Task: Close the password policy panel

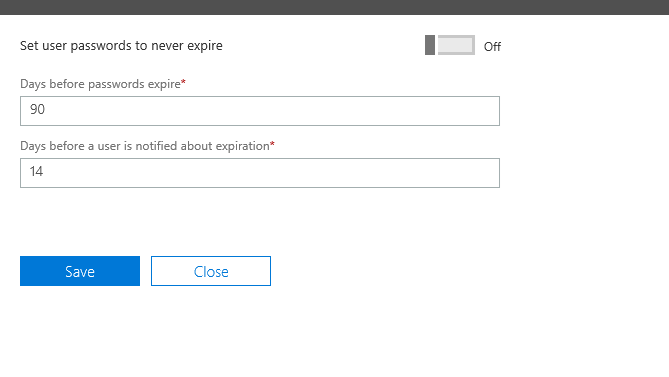Action: (x=211, y=271)
